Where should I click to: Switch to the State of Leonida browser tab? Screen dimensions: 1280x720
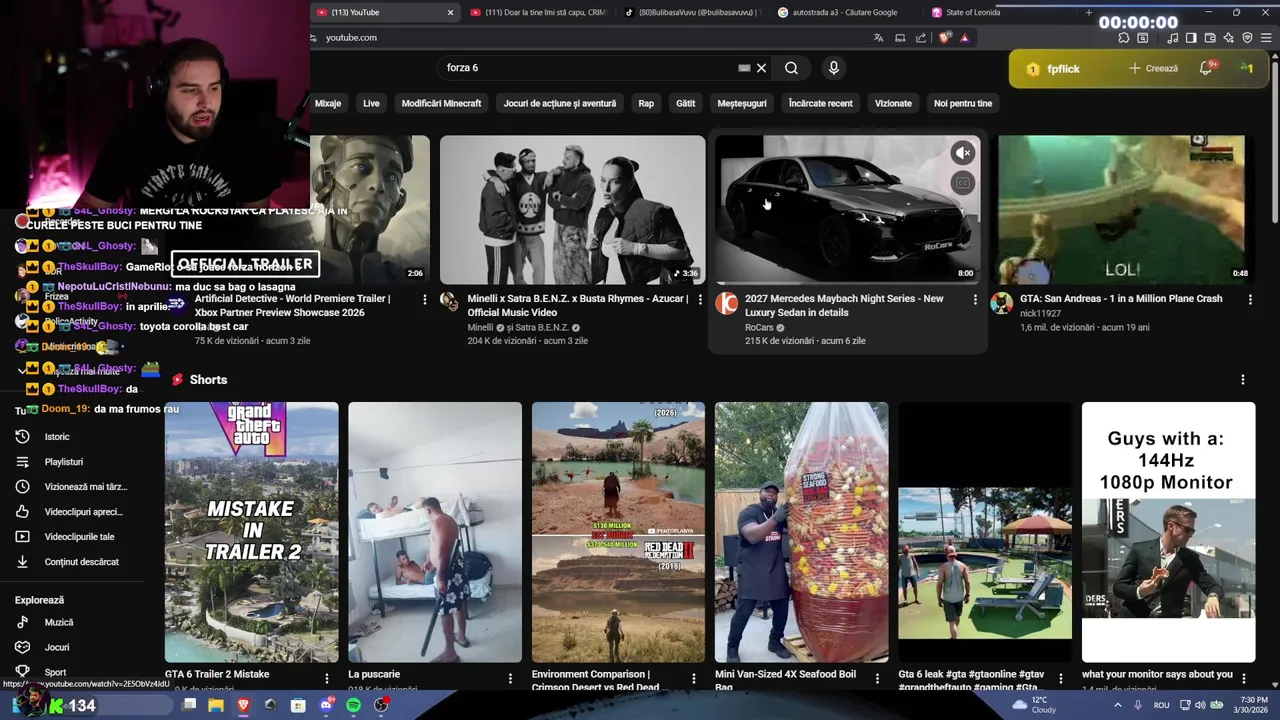point(972,12)
